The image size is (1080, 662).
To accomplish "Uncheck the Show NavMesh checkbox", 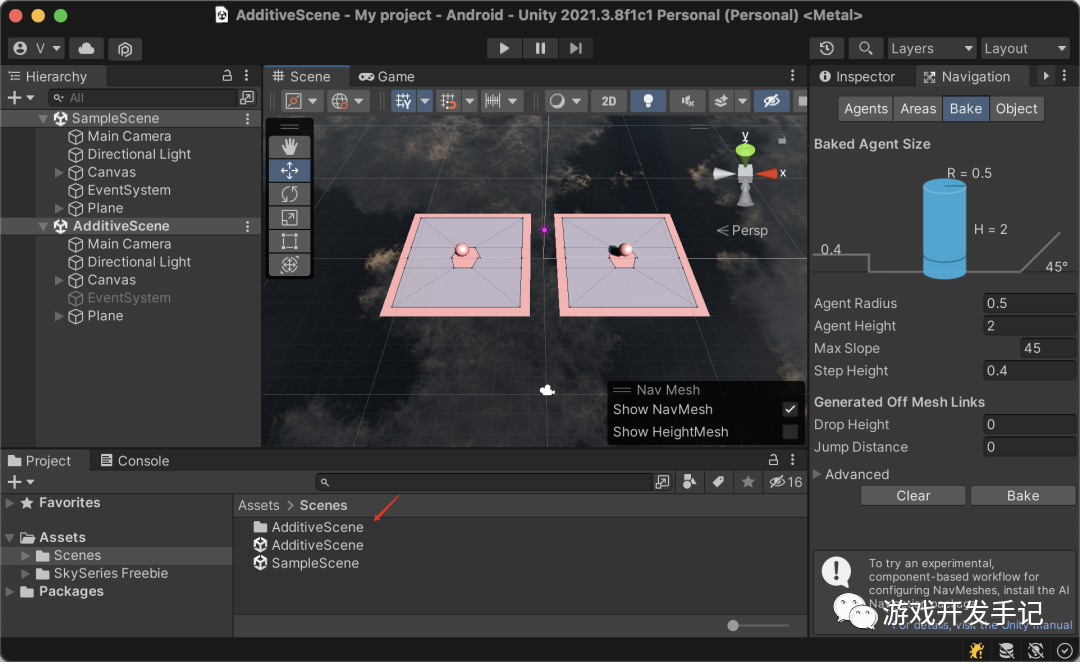I will tap(790, 409).
